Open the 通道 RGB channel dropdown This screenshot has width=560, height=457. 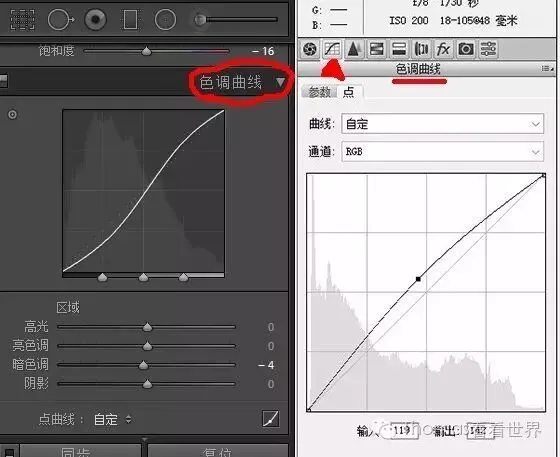(442, 152)
